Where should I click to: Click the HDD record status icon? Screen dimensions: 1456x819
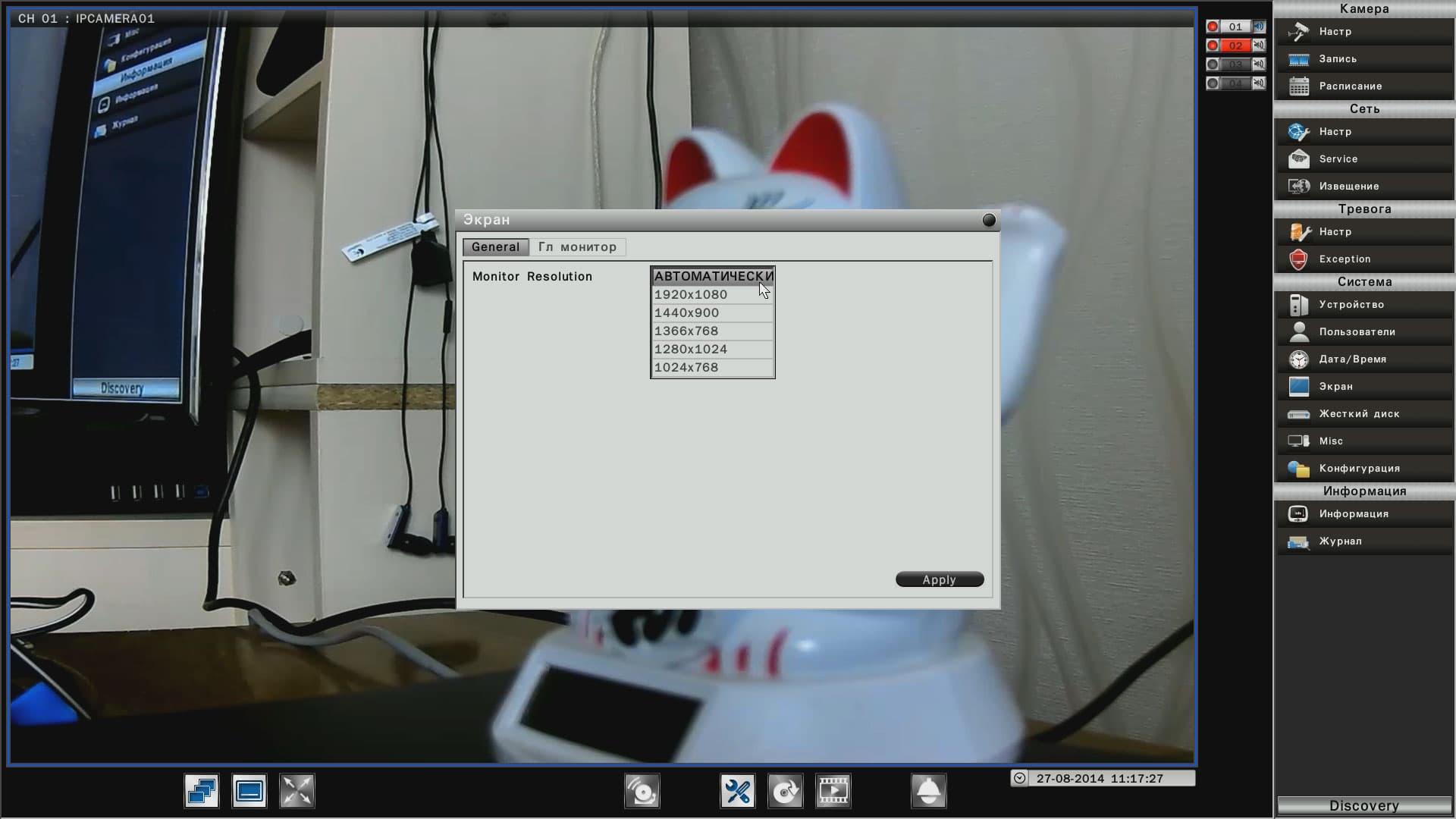642,791
